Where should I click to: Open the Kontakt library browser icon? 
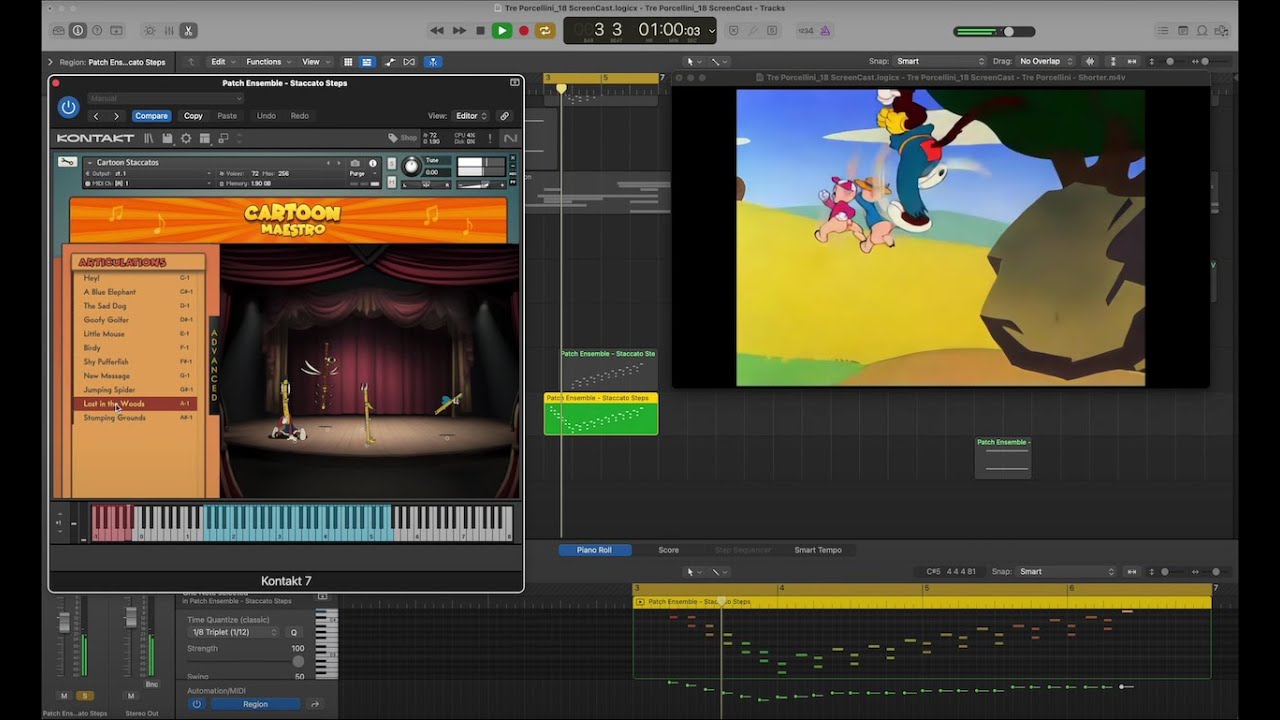click(x=149, y=138)
